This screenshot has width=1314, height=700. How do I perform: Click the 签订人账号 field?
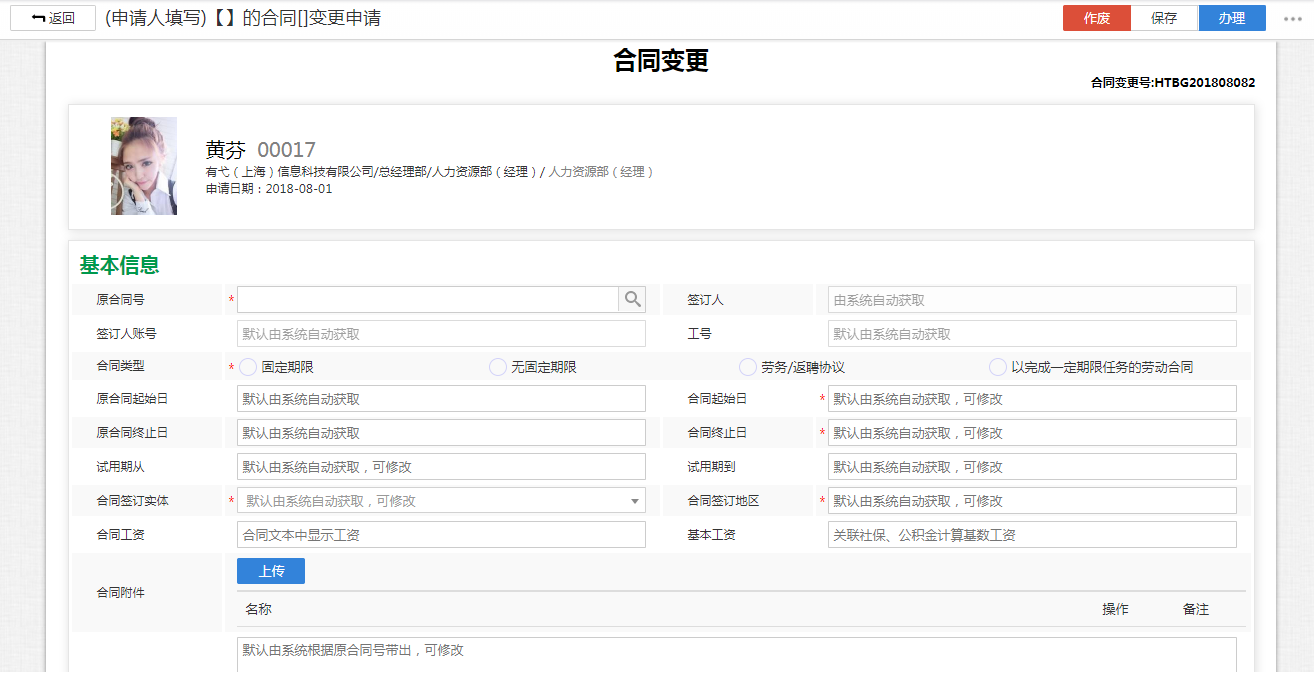tap(441, 334)
